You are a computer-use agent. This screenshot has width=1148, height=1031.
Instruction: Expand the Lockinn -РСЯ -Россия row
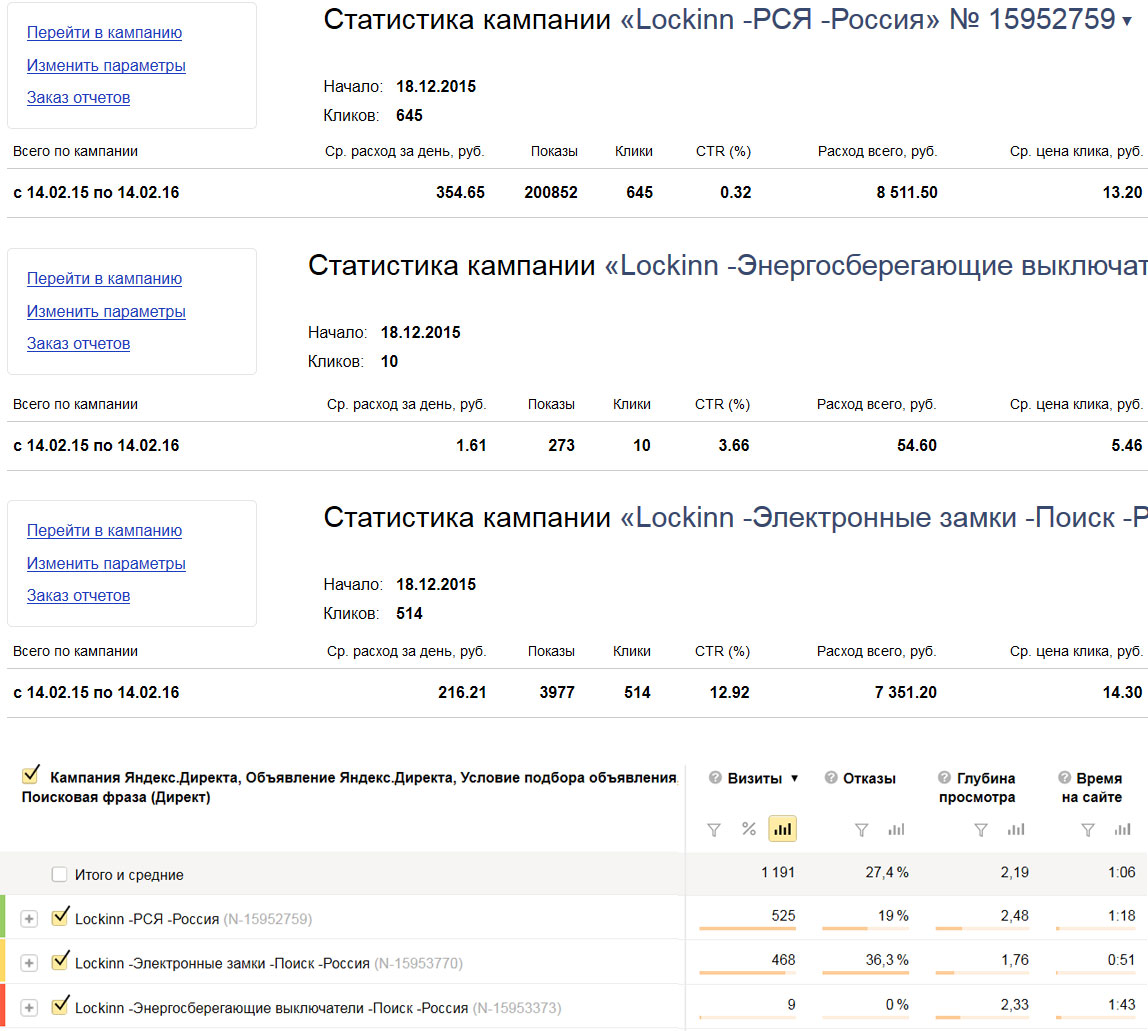coord(29,918)
